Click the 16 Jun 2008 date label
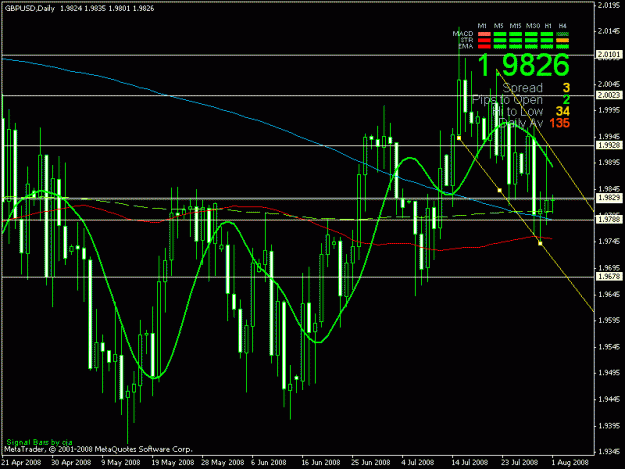This screenshot has width=625, height=469. click(320, 462)
